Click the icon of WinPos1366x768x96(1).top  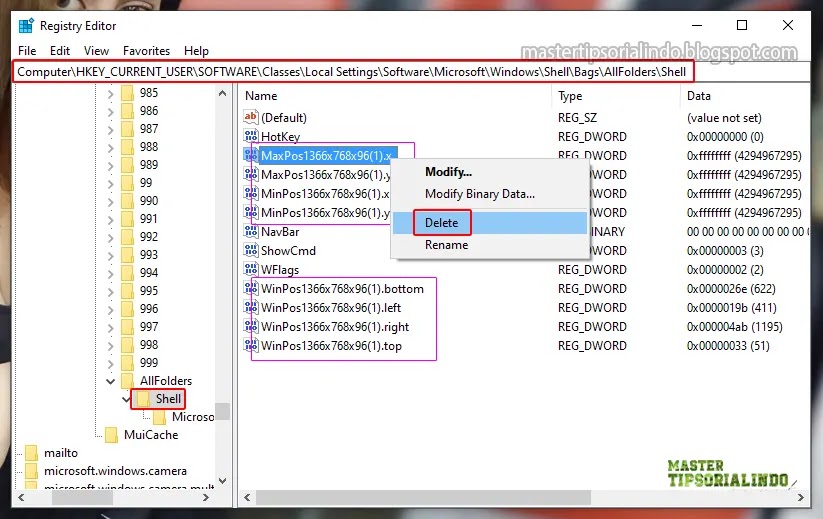[251, 345]
